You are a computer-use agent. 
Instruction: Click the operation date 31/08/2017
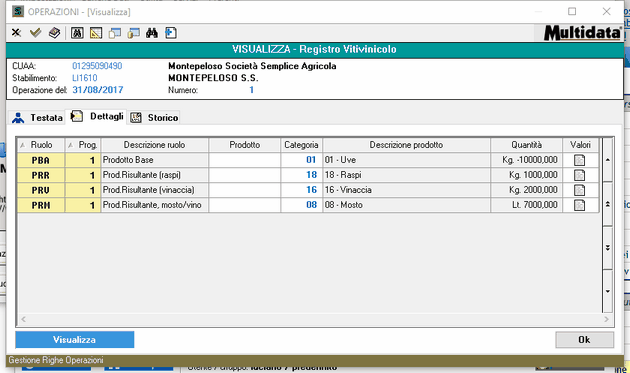98,90
